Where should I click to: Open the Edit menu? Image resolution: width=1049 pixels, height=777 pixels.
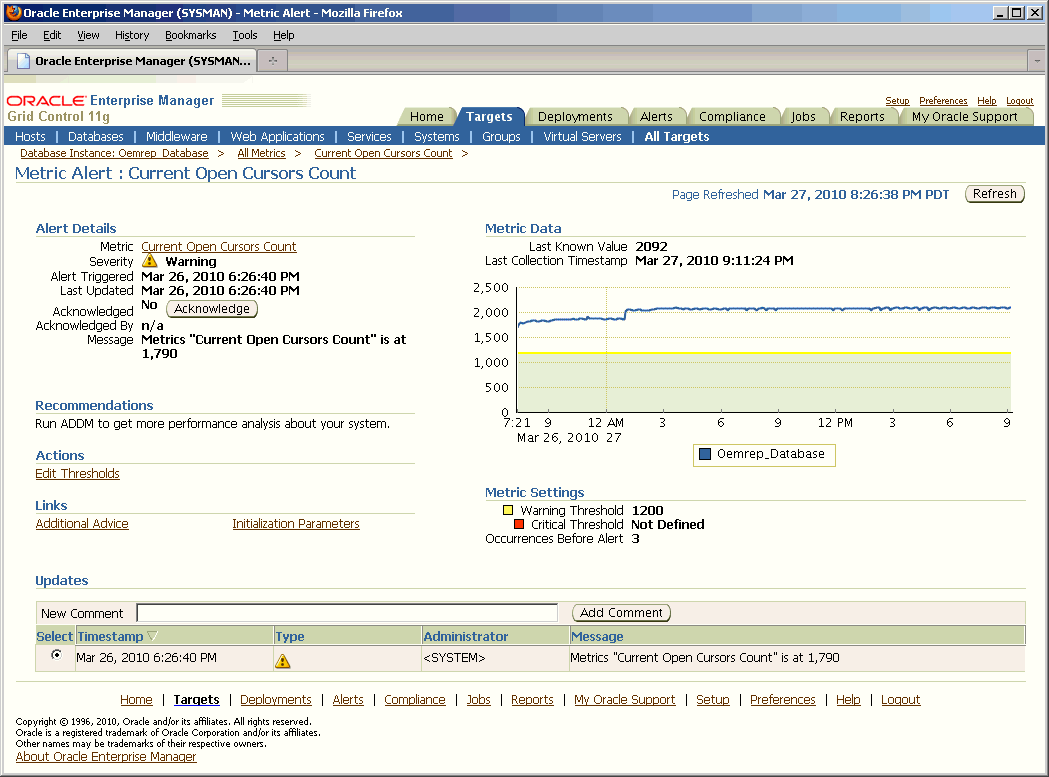[52, 35]
